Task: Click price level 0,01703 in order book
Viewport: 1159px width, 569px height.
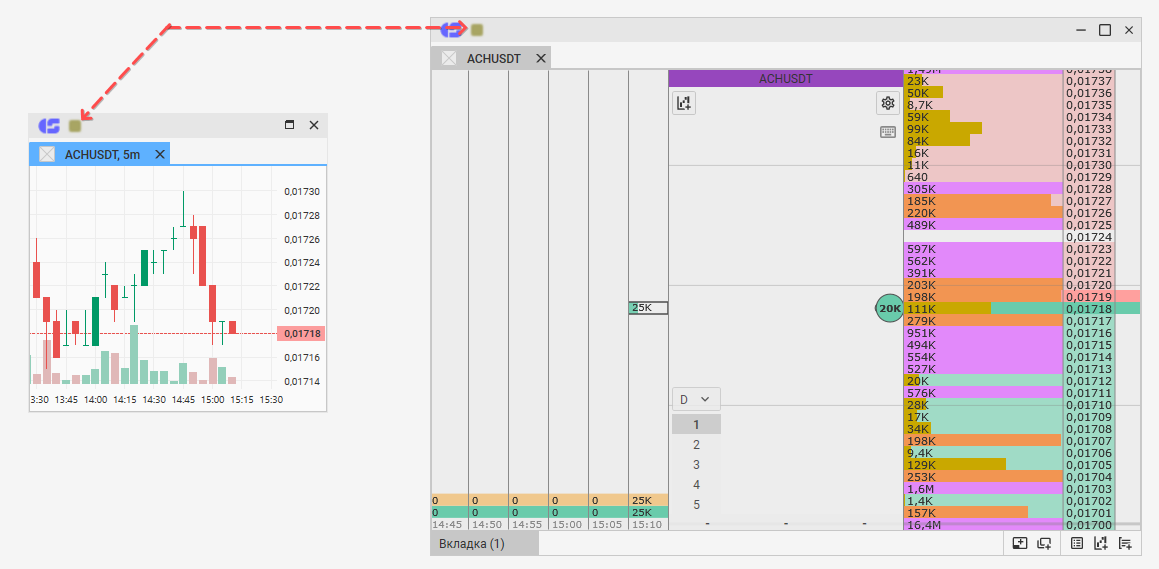Action: (x=1089, y=489)
